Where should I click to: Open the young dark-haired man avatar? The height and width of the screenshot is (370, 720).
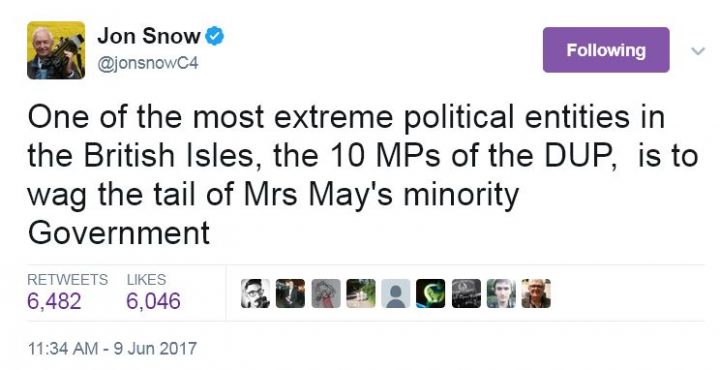click(x=501, y=293)
